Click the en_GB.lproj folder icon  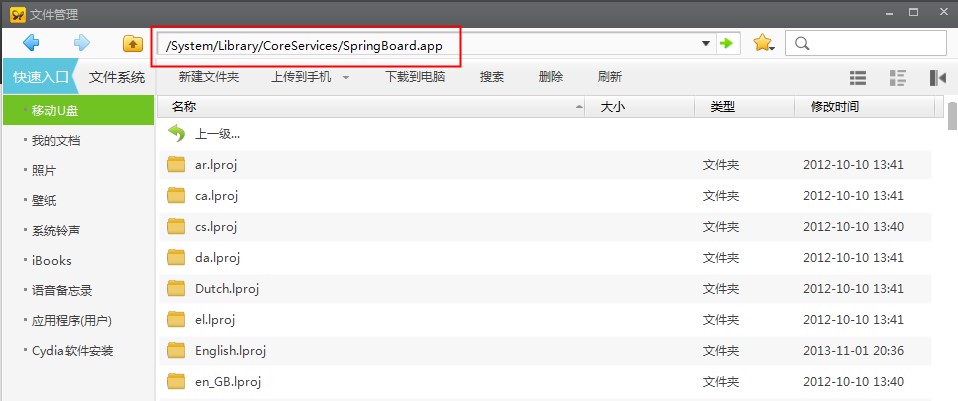(176, 381)
